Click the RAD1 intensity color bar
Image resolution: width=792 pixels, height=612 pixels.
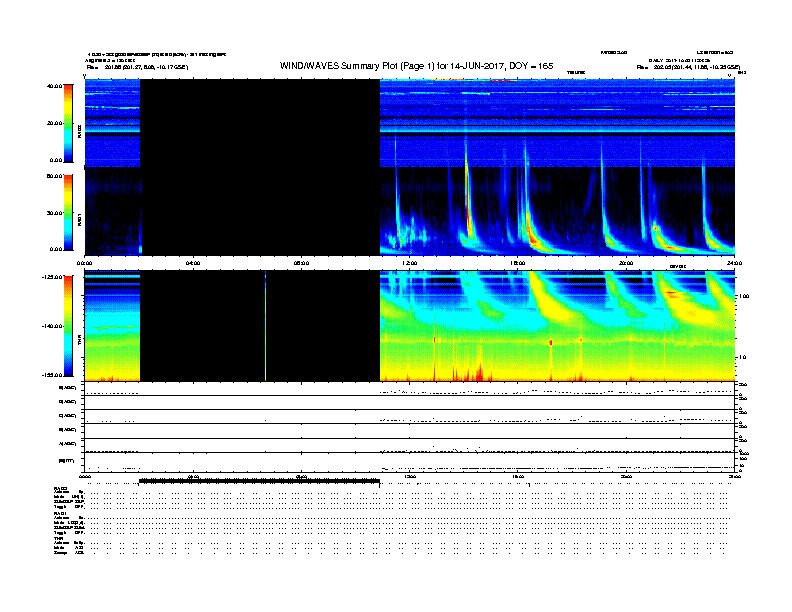(68, 213)
